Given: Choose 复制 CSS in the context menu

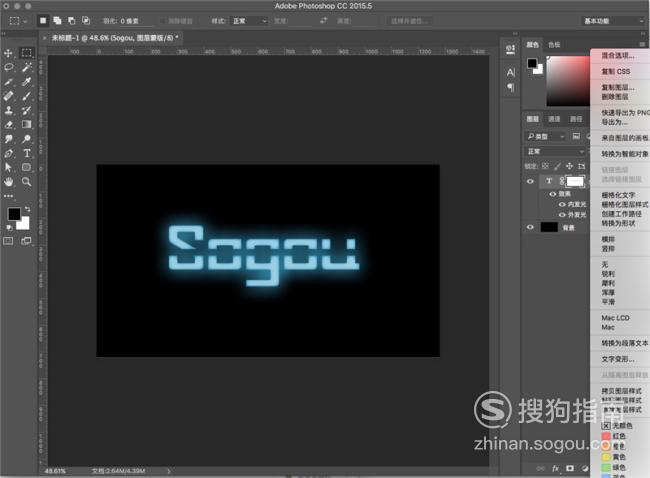Looking at the screenshot, I should pyautogui.click(x=616, y=71).
